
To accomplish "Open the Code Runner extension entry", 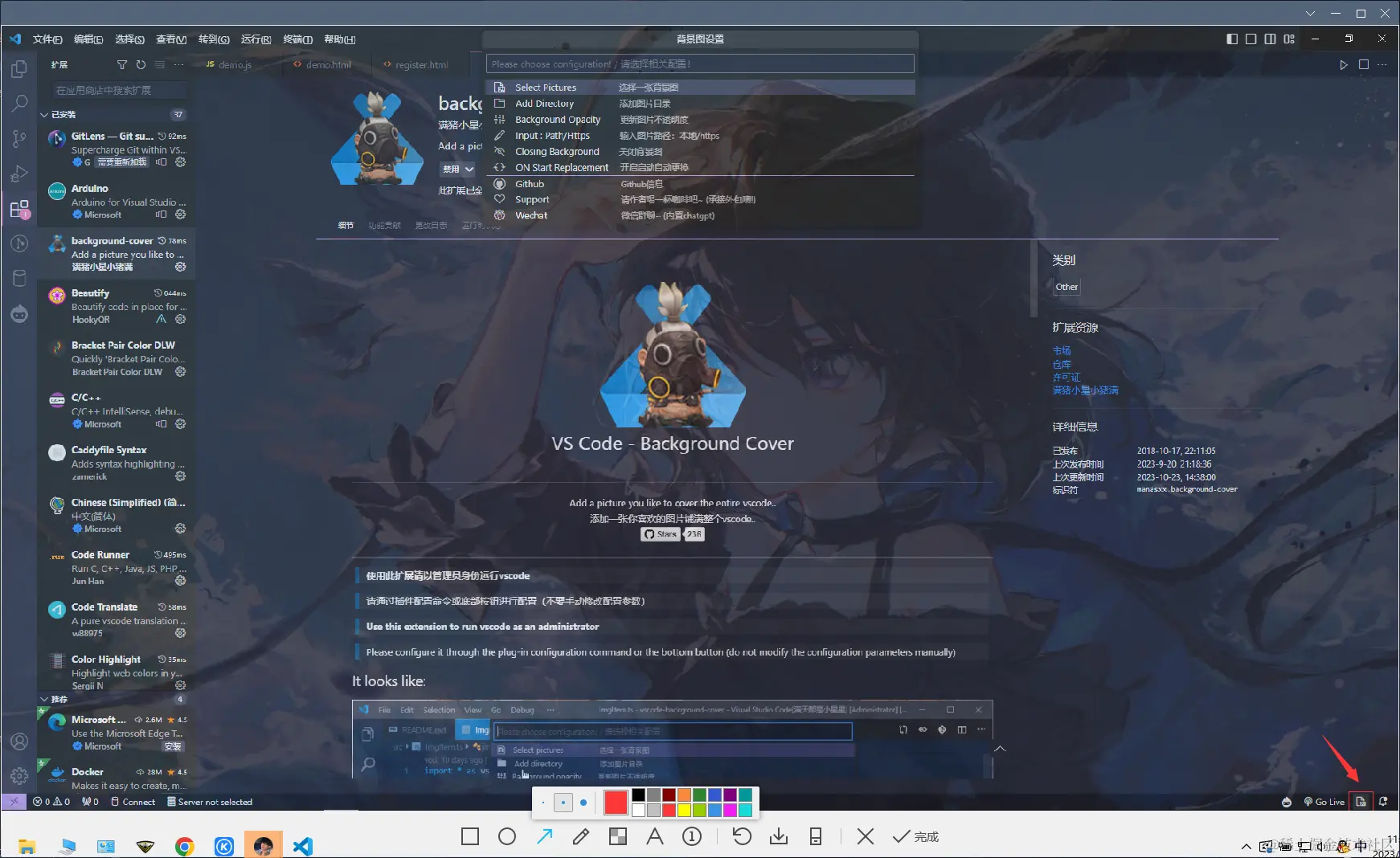I will 117,568.
